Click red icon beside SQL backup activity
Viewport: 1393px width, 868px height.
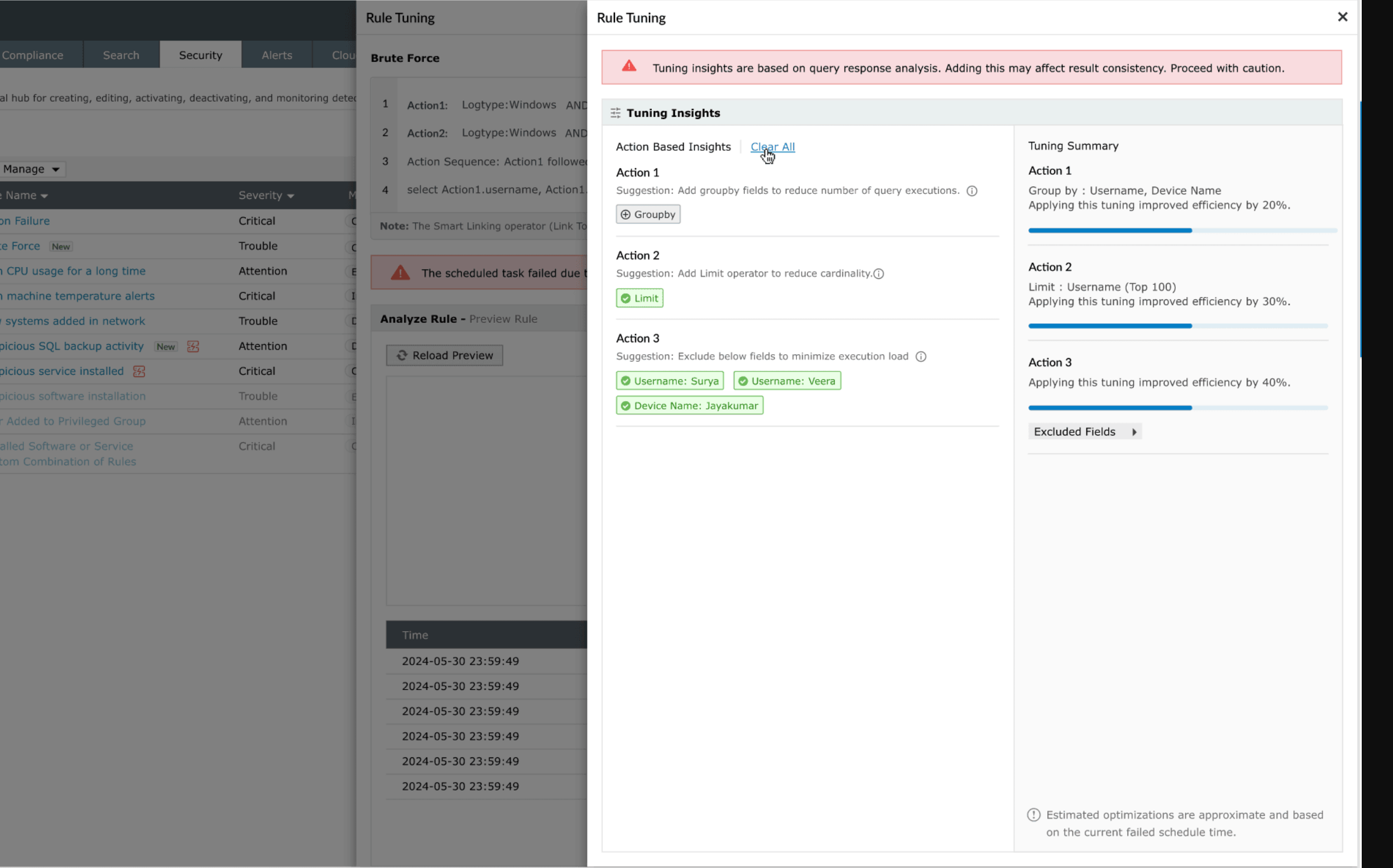(x=193, y=347)
